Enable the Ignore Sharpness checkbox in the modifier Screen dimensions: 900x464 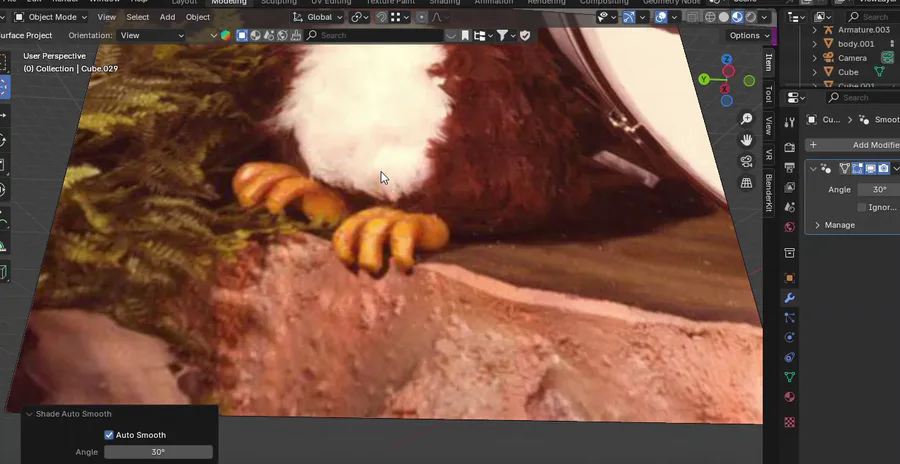pyautogui.click(x=862, y=207)
